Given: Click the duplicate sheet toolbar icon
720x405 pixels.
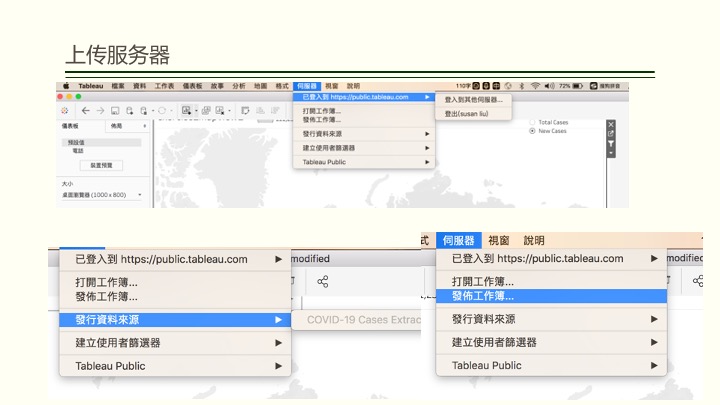Looking at the screenshot, I should tap(206, 110).
